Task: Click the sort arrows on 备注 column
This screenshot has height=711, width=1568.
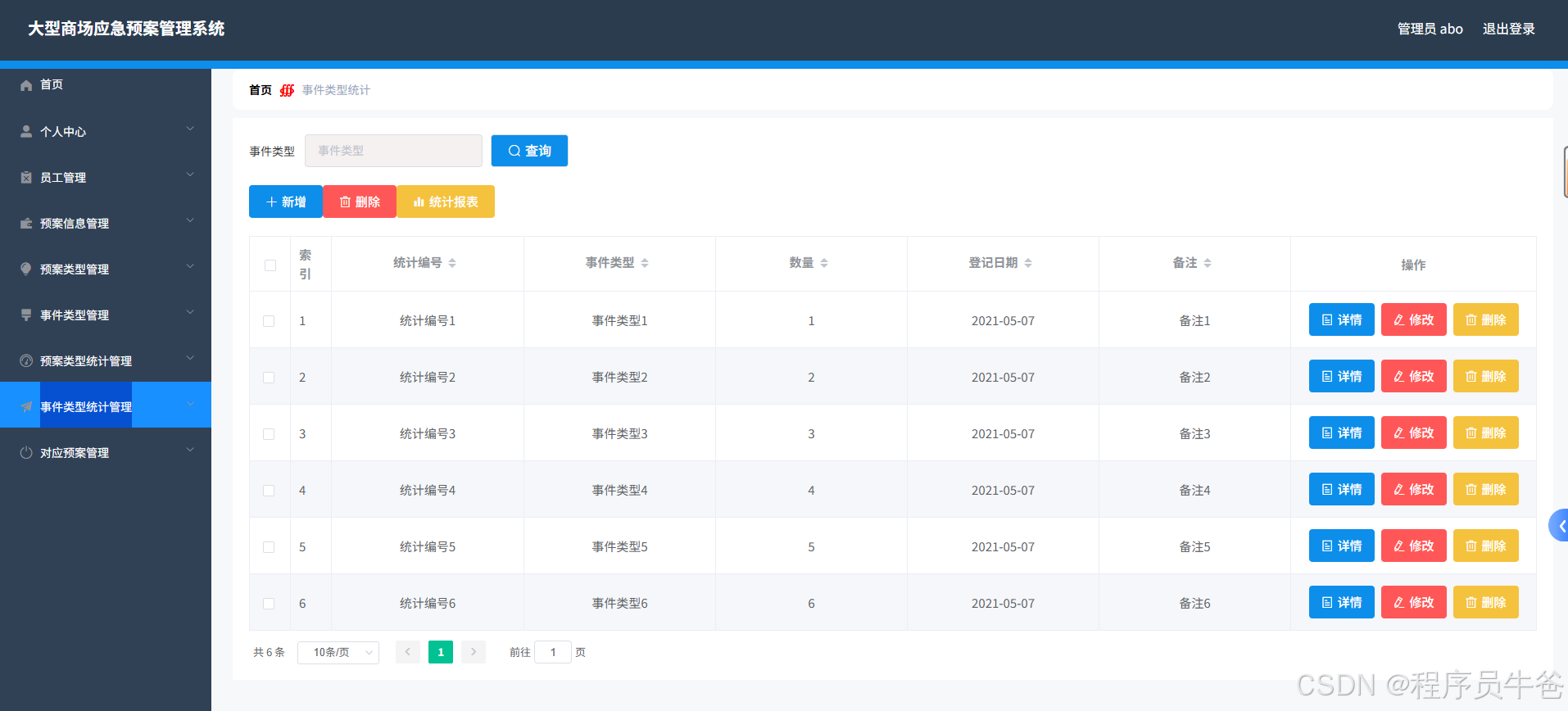Action: (x=1208, y=263)
